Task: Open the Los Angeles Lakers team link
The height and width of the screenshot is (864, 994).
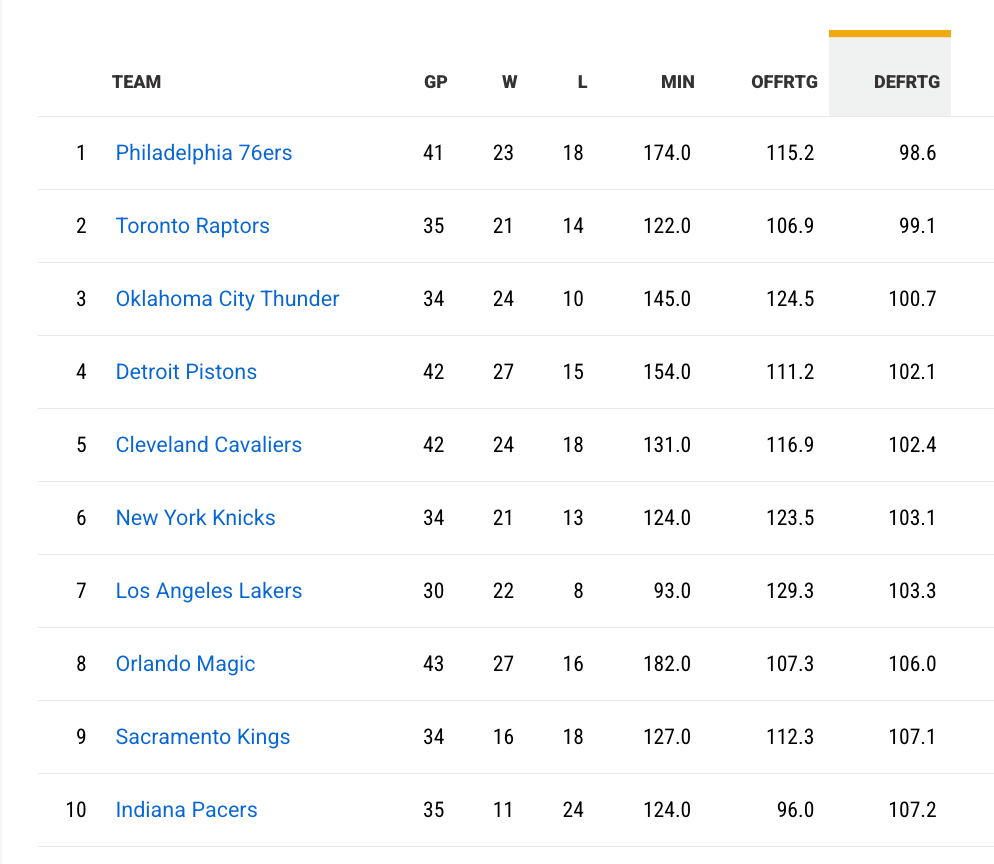Action: [x=208, y=591]
